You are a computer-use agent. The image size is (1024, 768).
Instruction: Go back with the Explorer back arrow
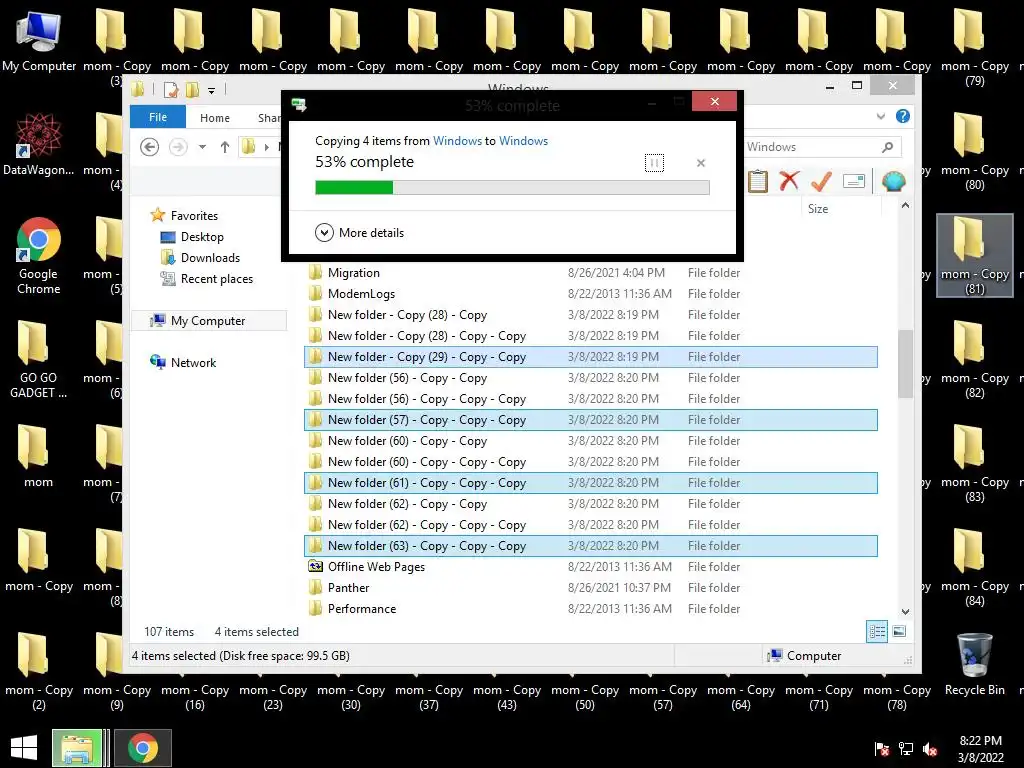pyautogui.click(x=150, y=147)
